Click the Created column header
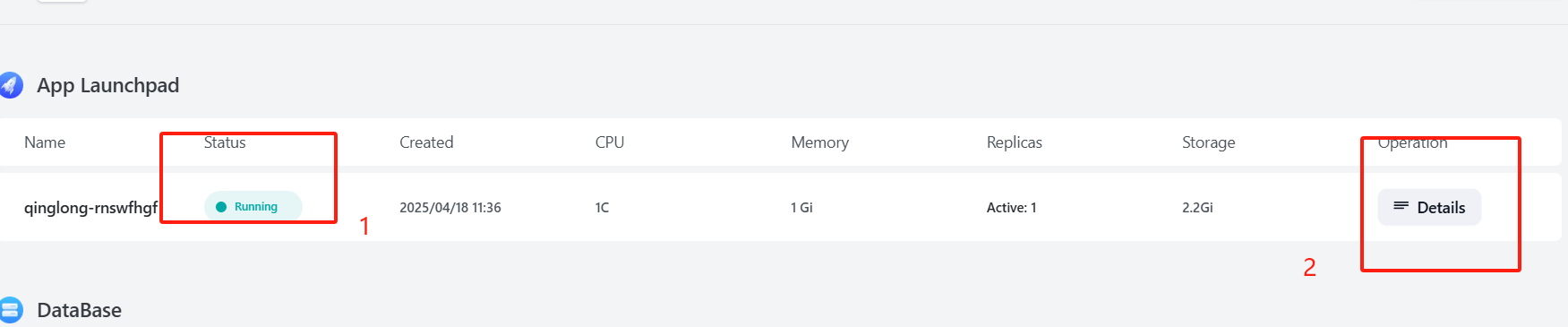1568x327 pixels. pos(426,142)
